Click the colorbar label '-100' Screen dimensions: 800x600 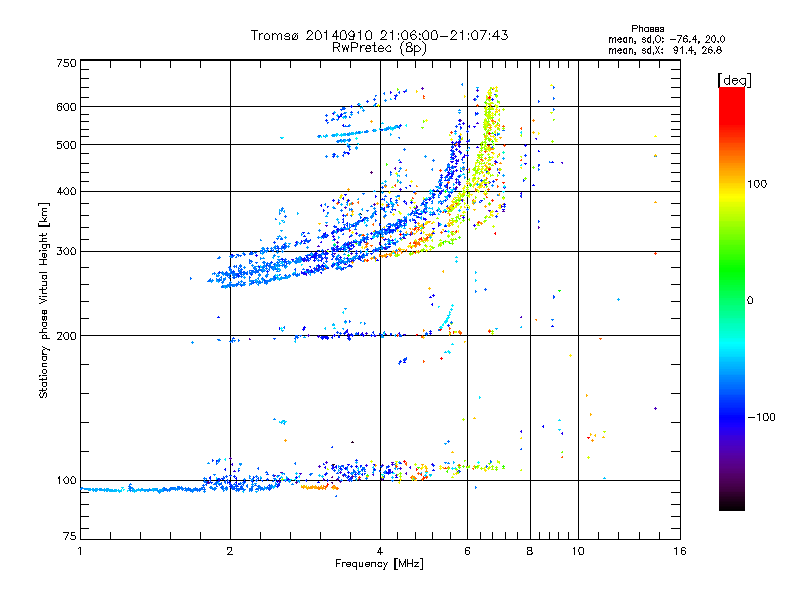[x=761, y=417]
